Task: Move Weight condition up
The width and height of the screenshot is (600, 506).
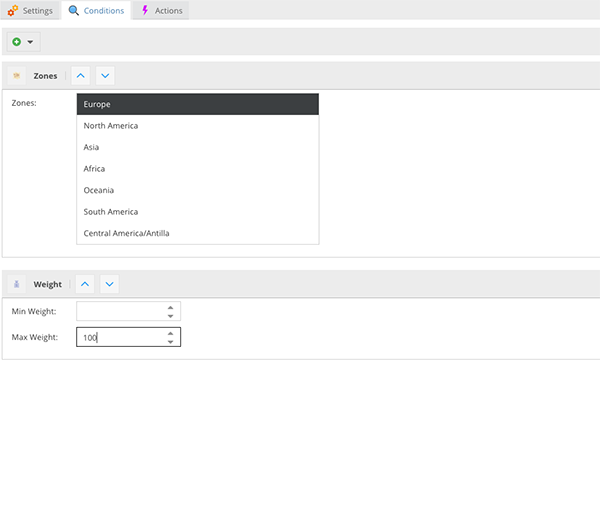Action: (84, 284)
